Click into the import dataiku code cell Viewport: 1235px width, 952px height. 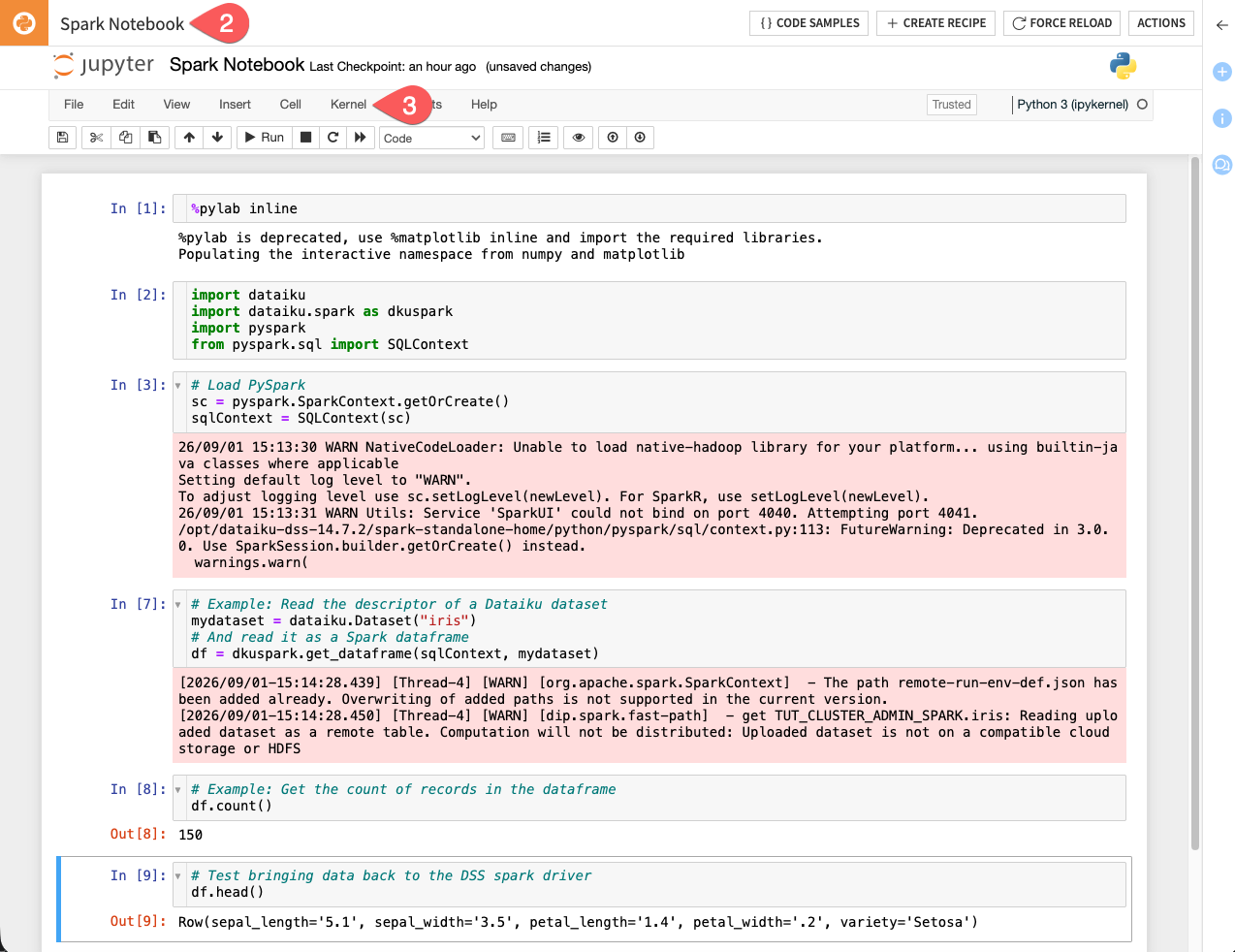[649, 320]
